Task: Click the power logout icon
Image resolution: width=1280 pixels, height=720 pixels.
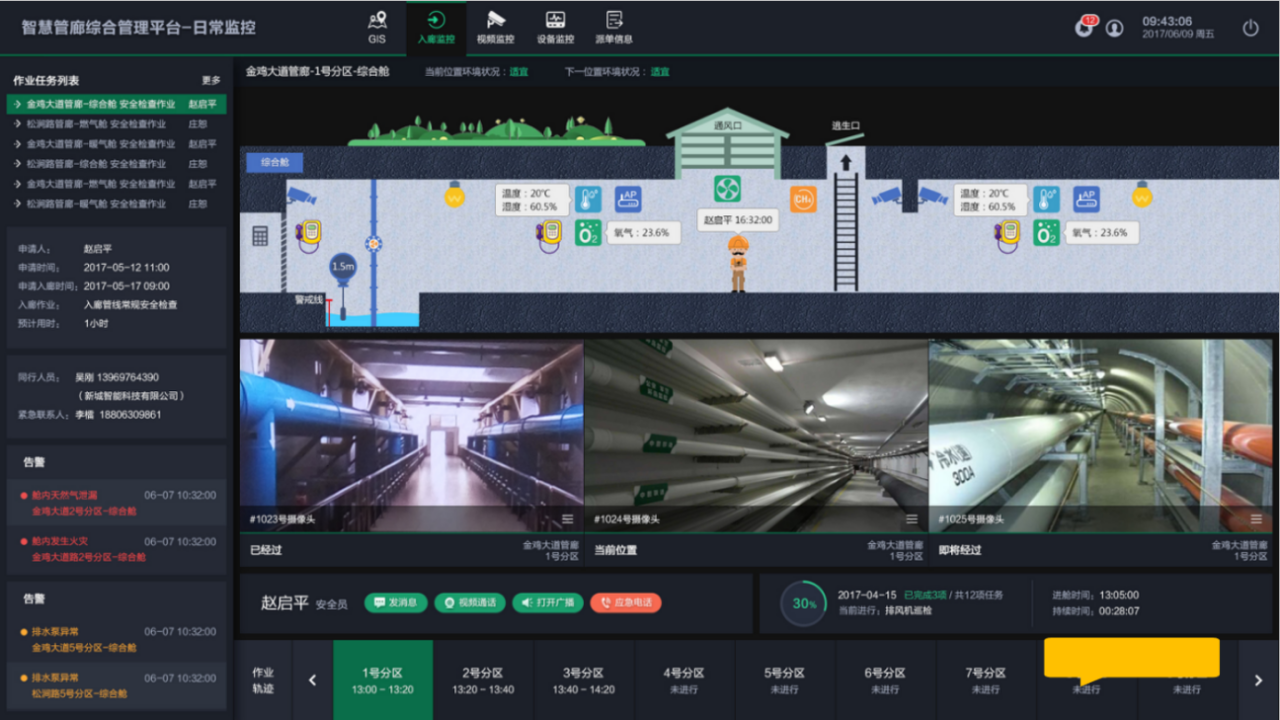Action: 1250,28
